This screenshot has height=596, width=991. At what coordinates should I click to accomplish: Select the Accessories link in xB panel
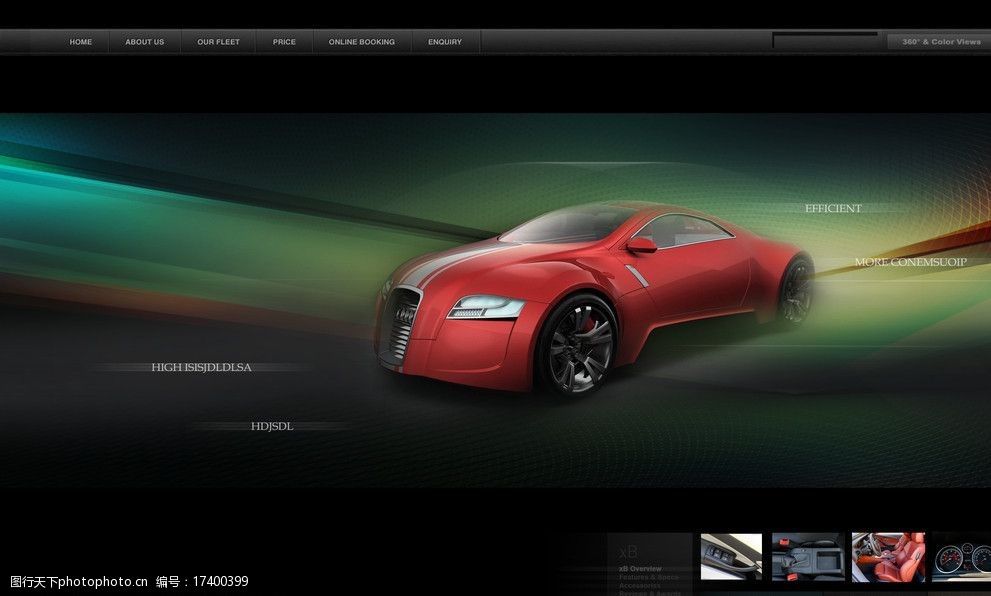tap(640, 585)
